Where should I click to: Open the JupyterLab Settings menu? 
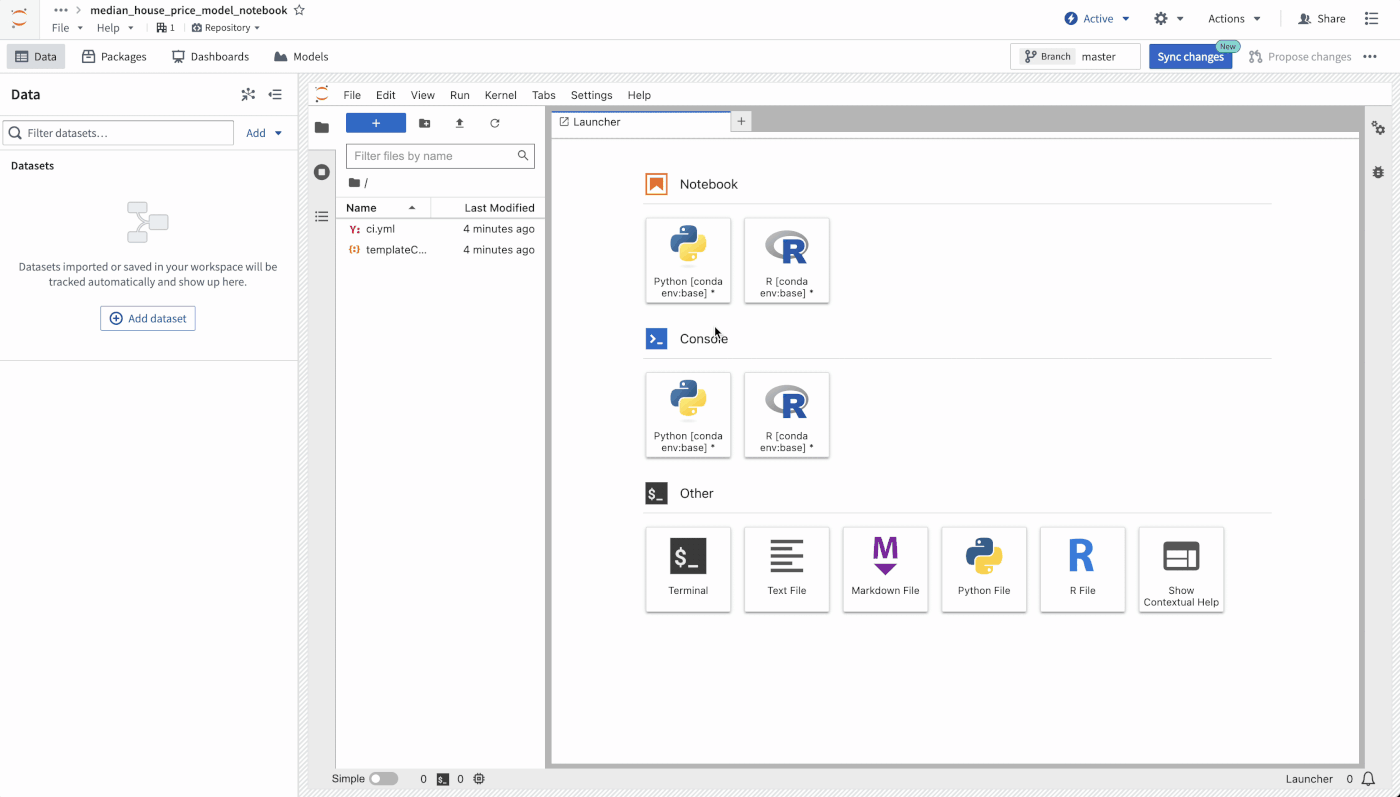click(592, 95)
